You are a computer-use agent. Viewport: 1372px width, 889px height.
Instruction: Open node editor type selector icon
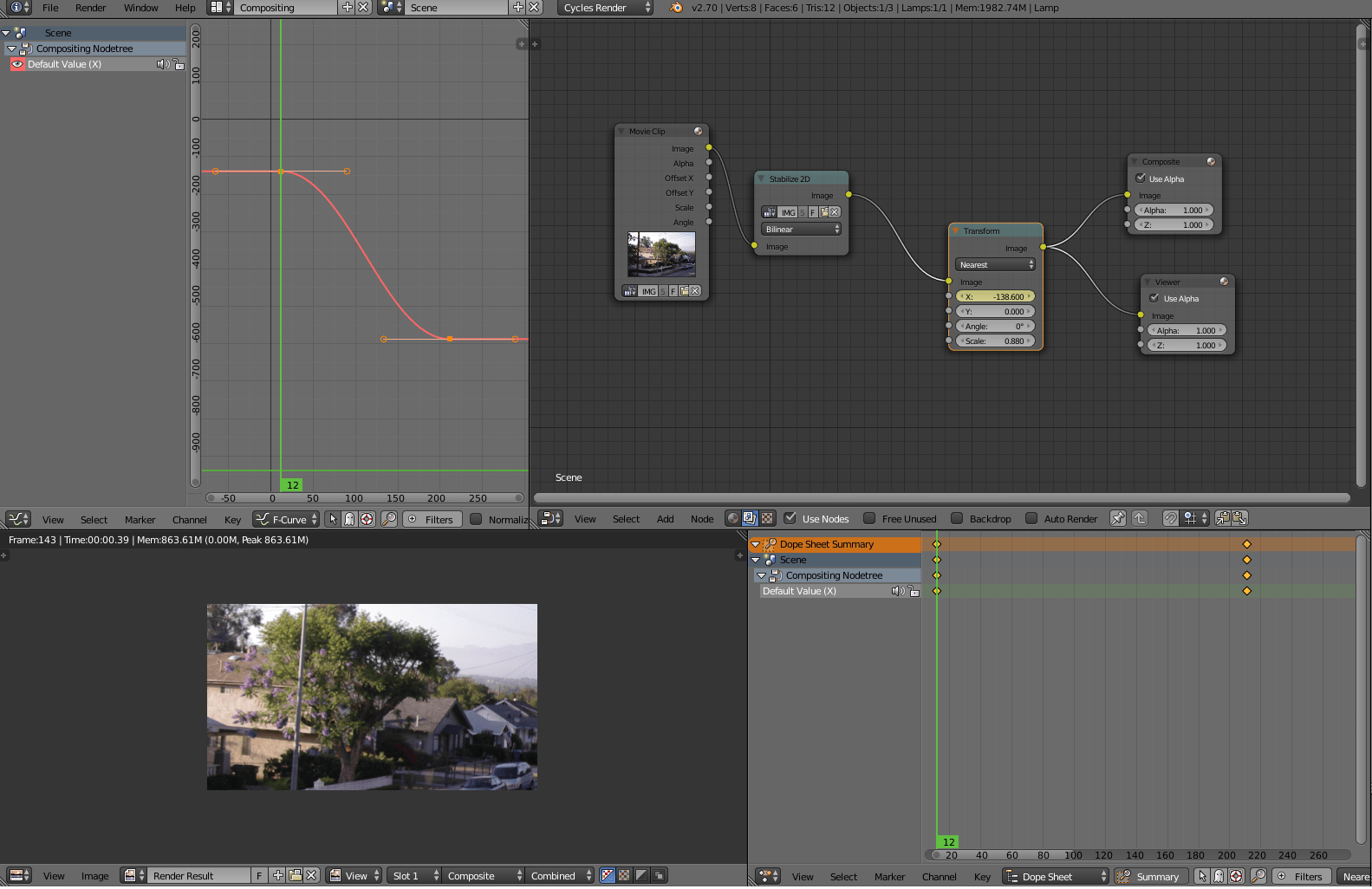point(551,519)
